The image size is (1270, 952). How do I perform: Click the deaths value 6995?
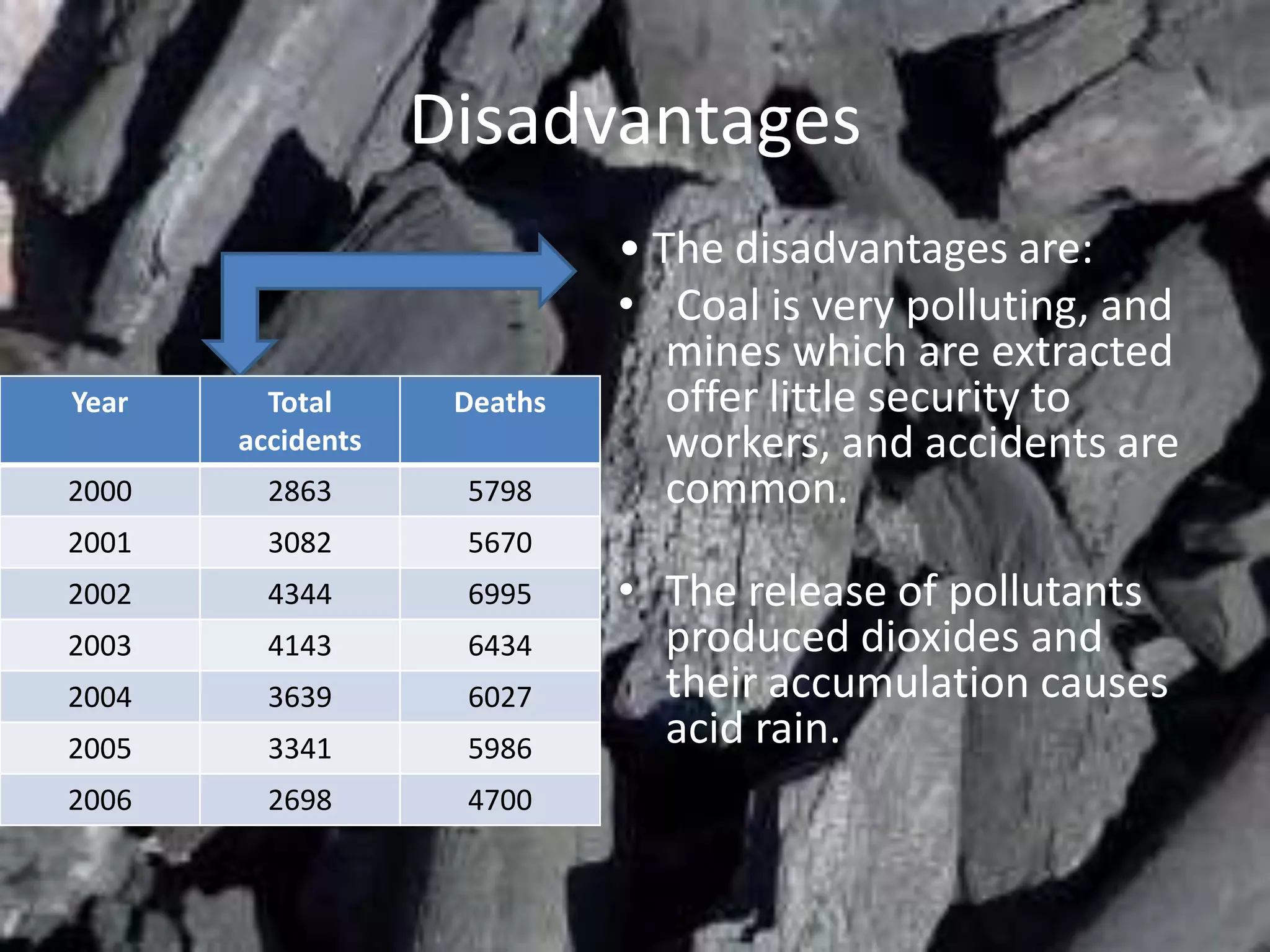pos(500,594)
